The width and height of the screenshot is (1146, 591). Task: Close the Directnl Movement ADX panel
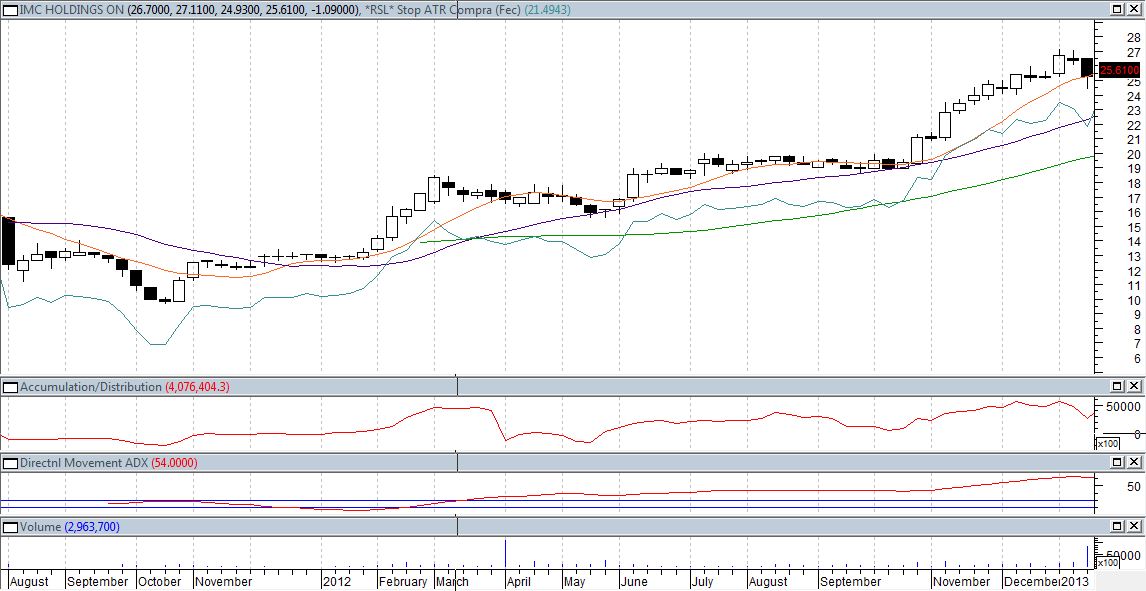[x=1135, y=463]
